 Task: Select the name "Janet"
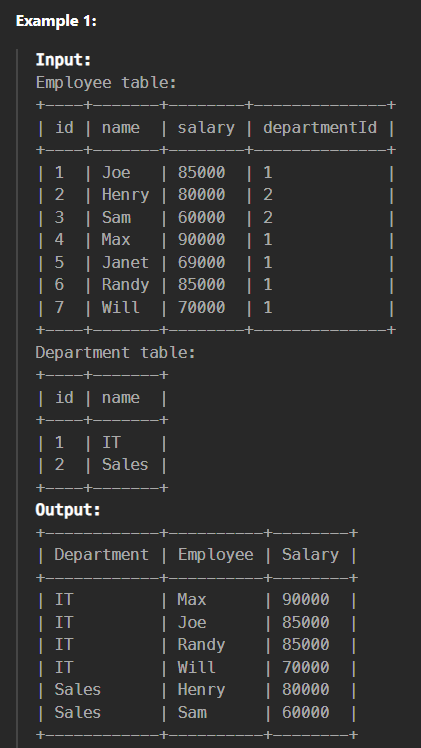tap(125, 262)
